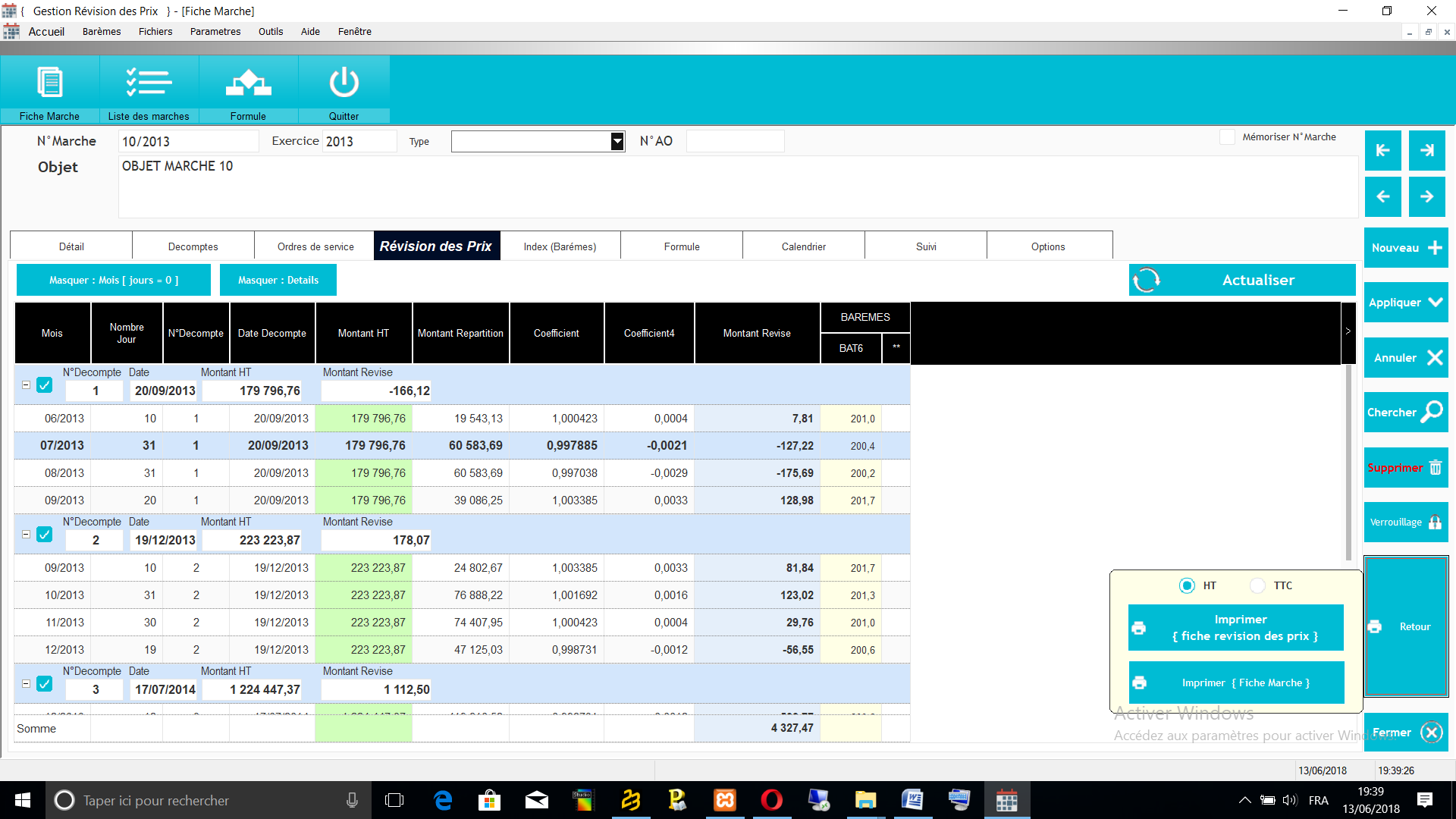This screenshot has width=1456, height=819.
Task: Click the previous record arrow
Action: [x=1382, y=196]
